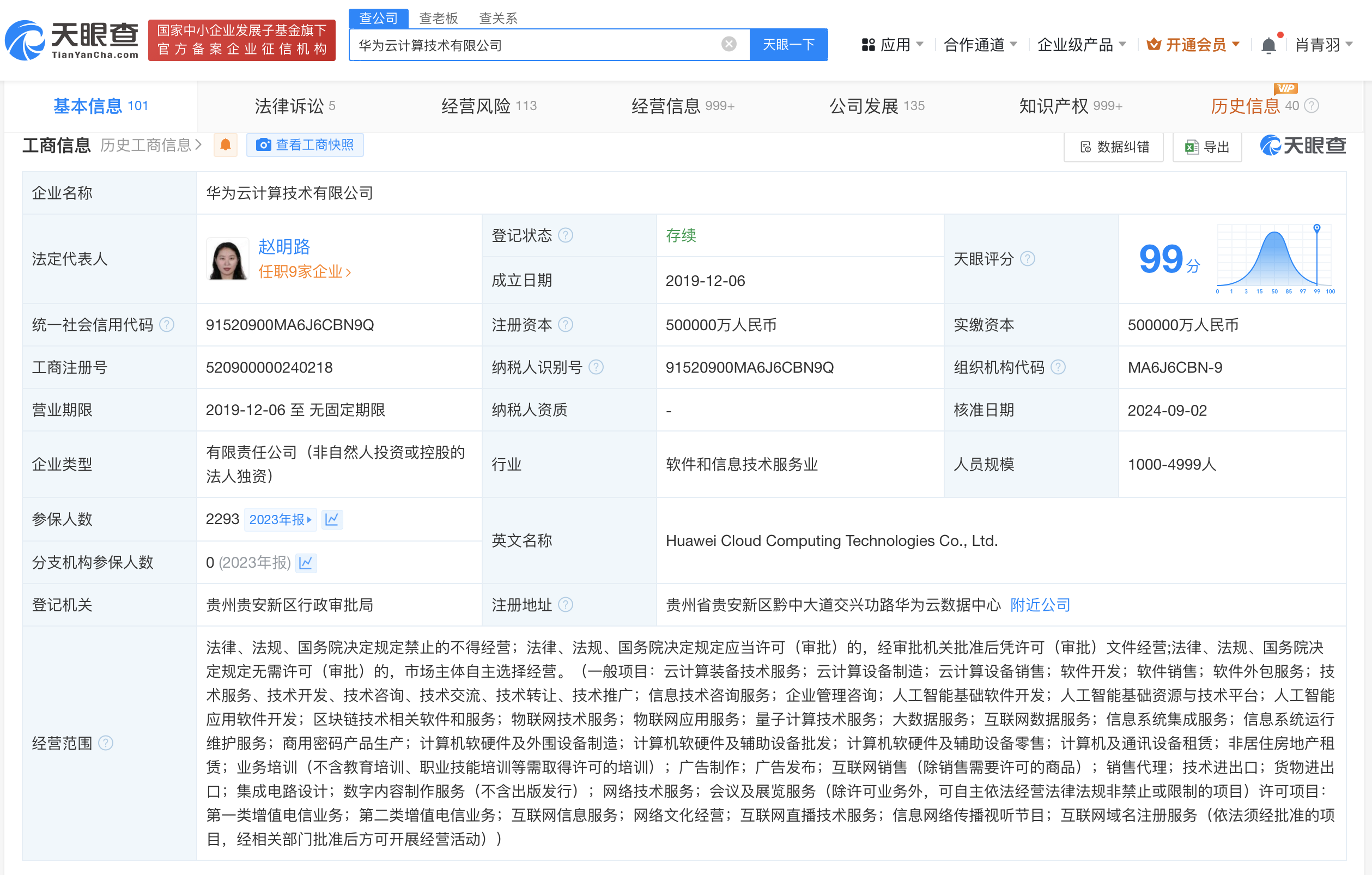Click question mark tooltip beside 天眼评分
Image resolution: width=1372 pixels, height=875 pixels.
click(x=1028, y=259)
